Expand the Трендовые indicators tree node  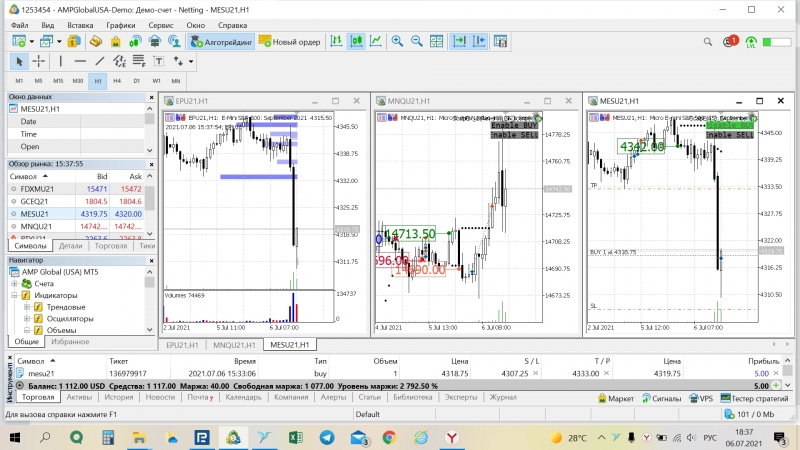(27, 307)
